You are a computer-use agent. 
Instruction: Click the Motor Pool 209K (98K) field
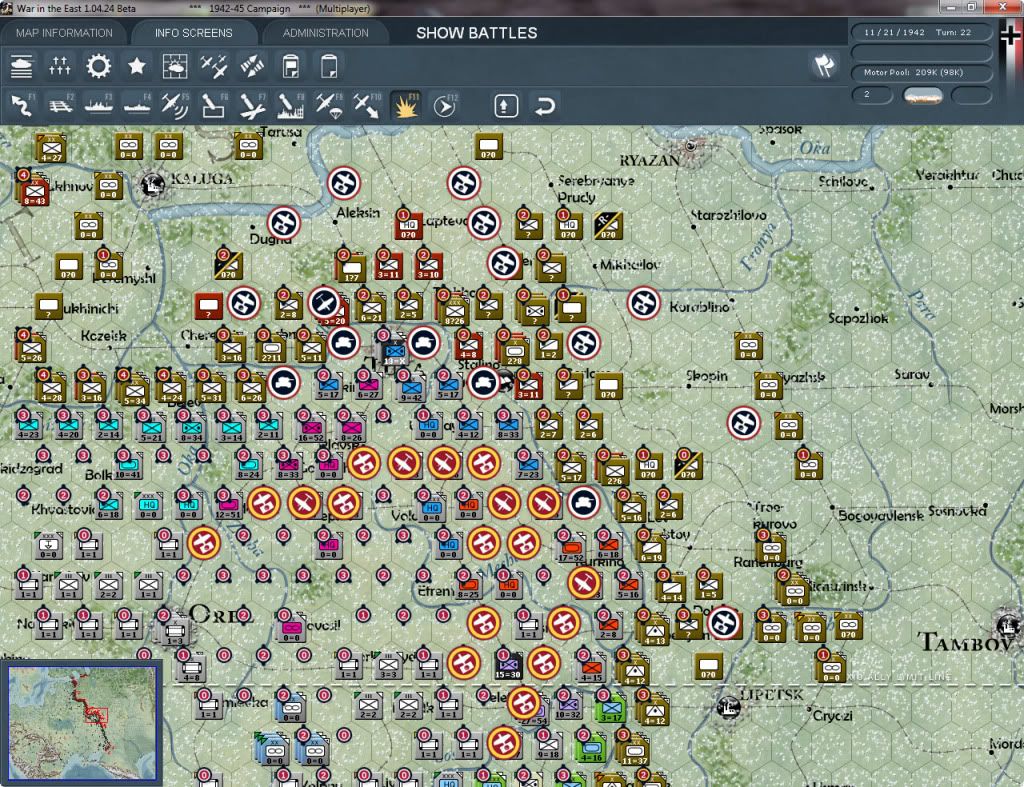click(921, 72)
